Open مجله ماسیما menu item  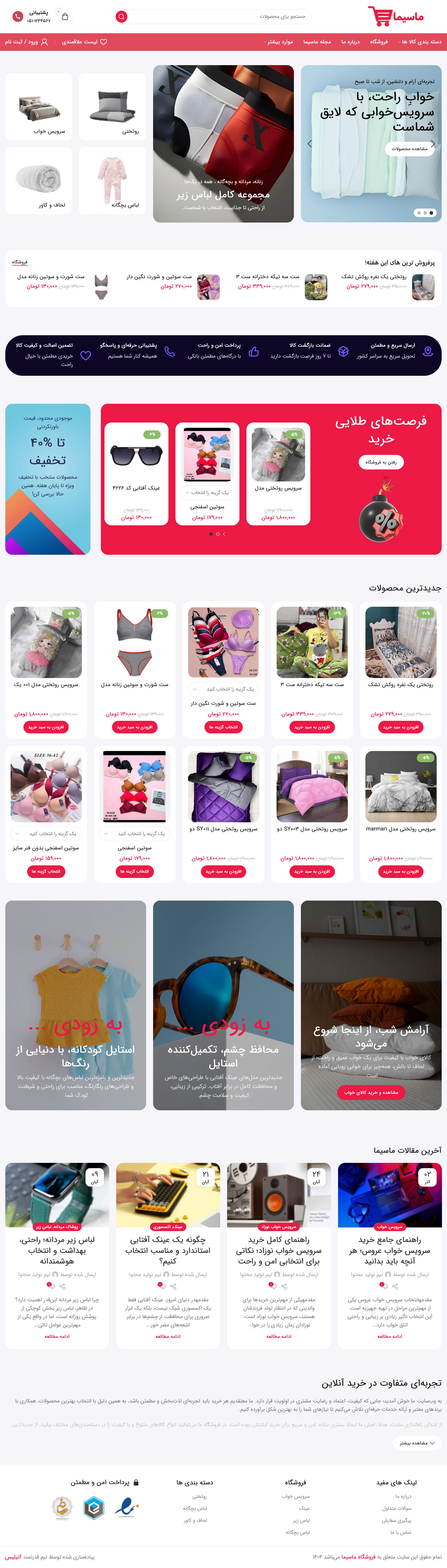(x=317, y=42)
